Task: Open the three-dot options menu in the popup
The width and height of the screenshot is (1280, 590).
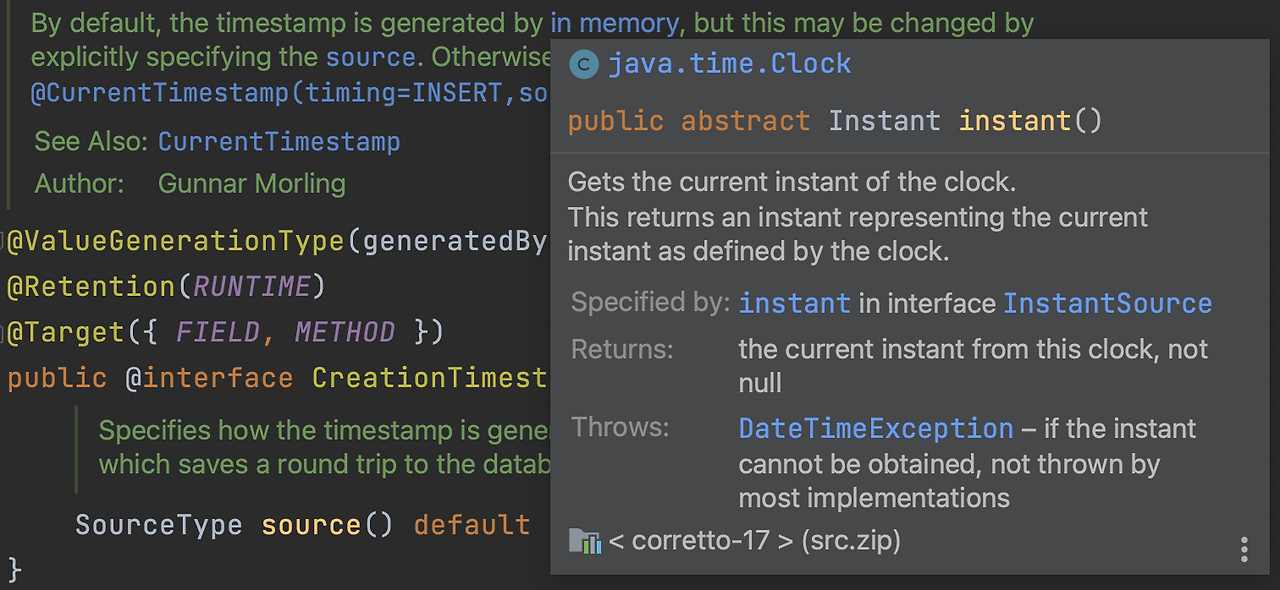Action: 1243,549
